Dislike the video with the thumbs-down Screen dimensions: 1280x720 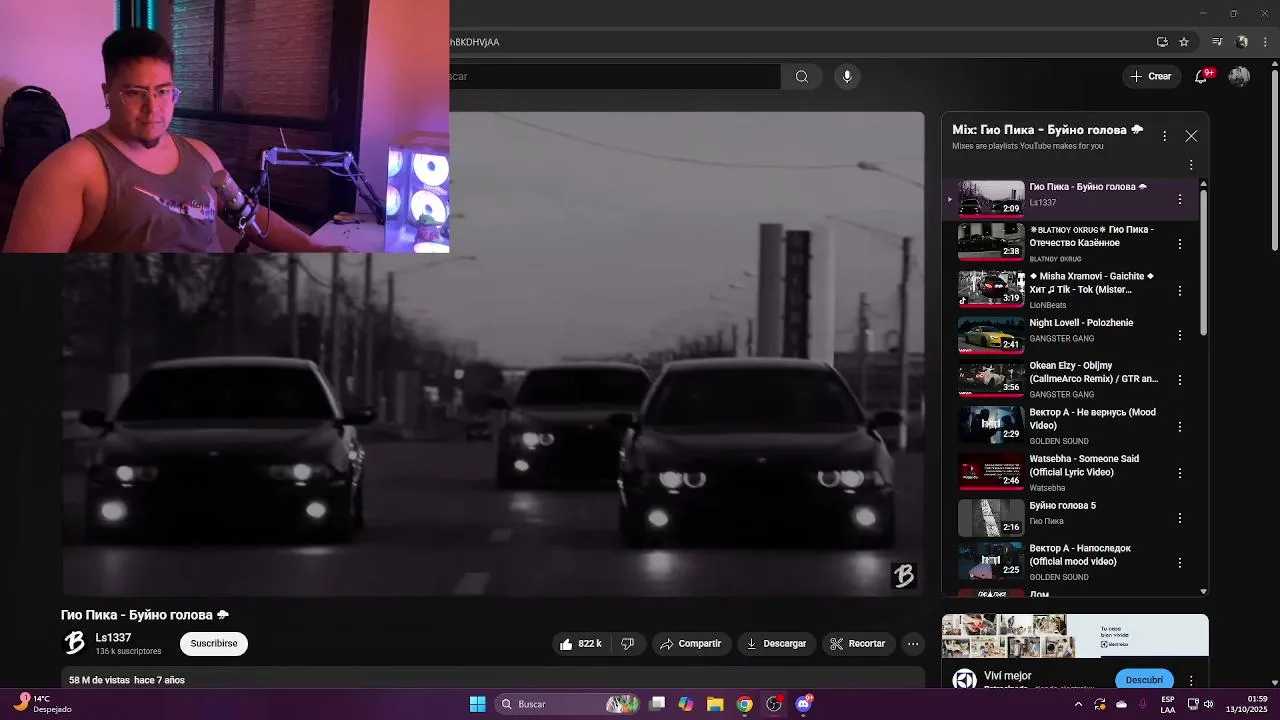628,644
